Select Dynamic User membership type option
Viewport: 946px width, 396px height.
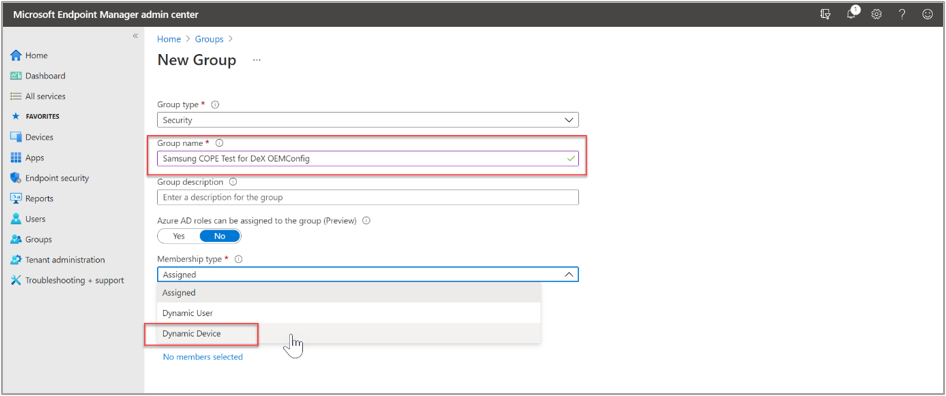point(349,313)
